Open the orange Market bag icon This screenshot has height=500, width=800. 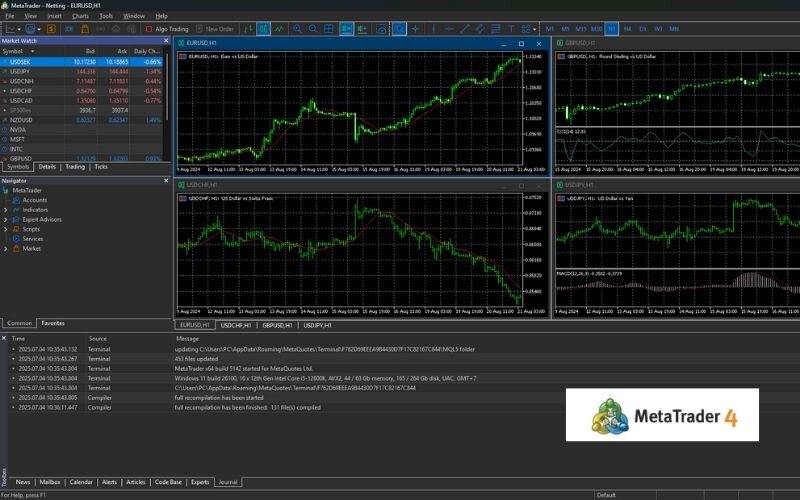[x=85, y=29]
